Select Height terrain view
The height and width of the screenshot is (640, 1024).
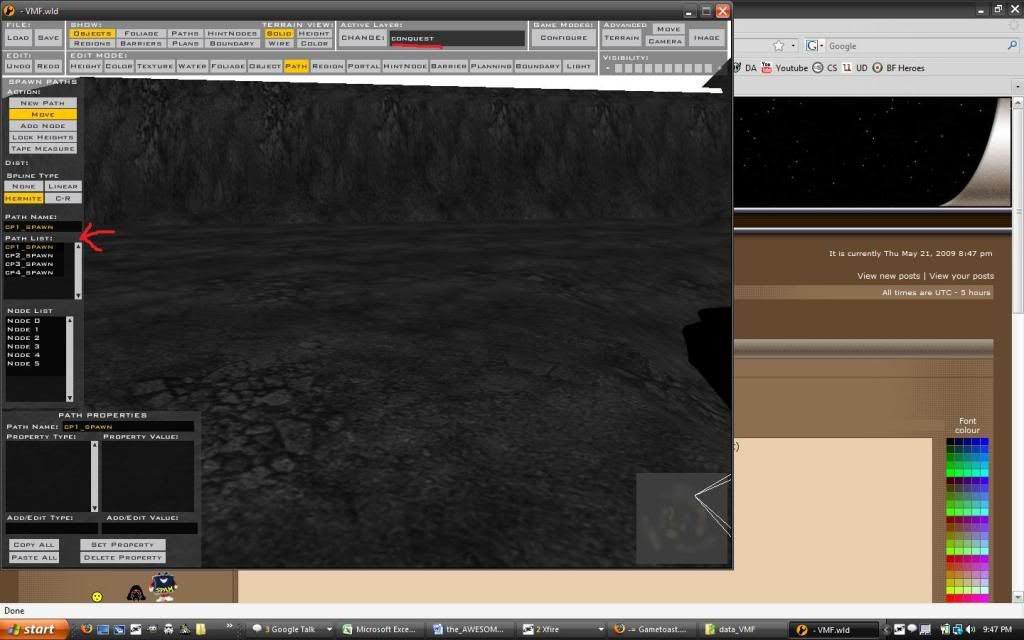pyautogui.click(x=314, y=33)
